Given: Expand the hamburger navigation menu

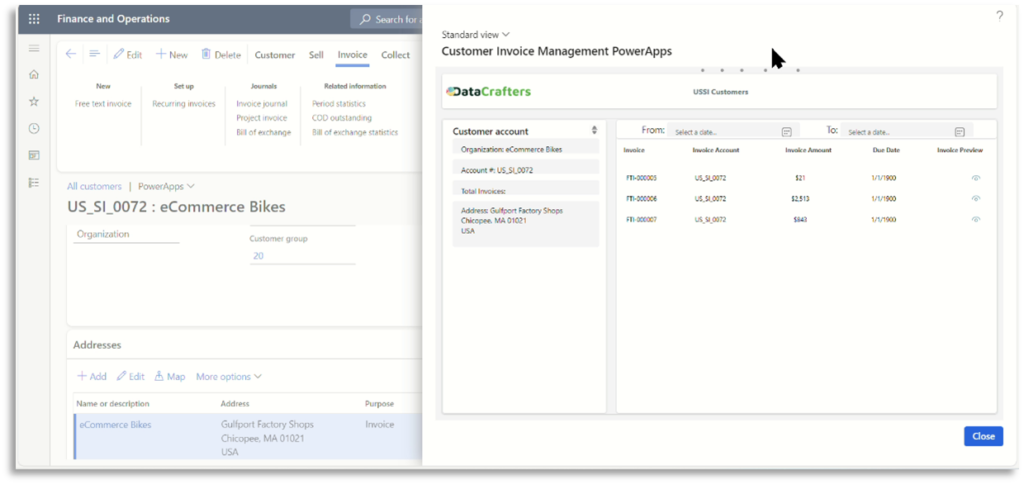Looking at the screenshot, I should [34, 48].
